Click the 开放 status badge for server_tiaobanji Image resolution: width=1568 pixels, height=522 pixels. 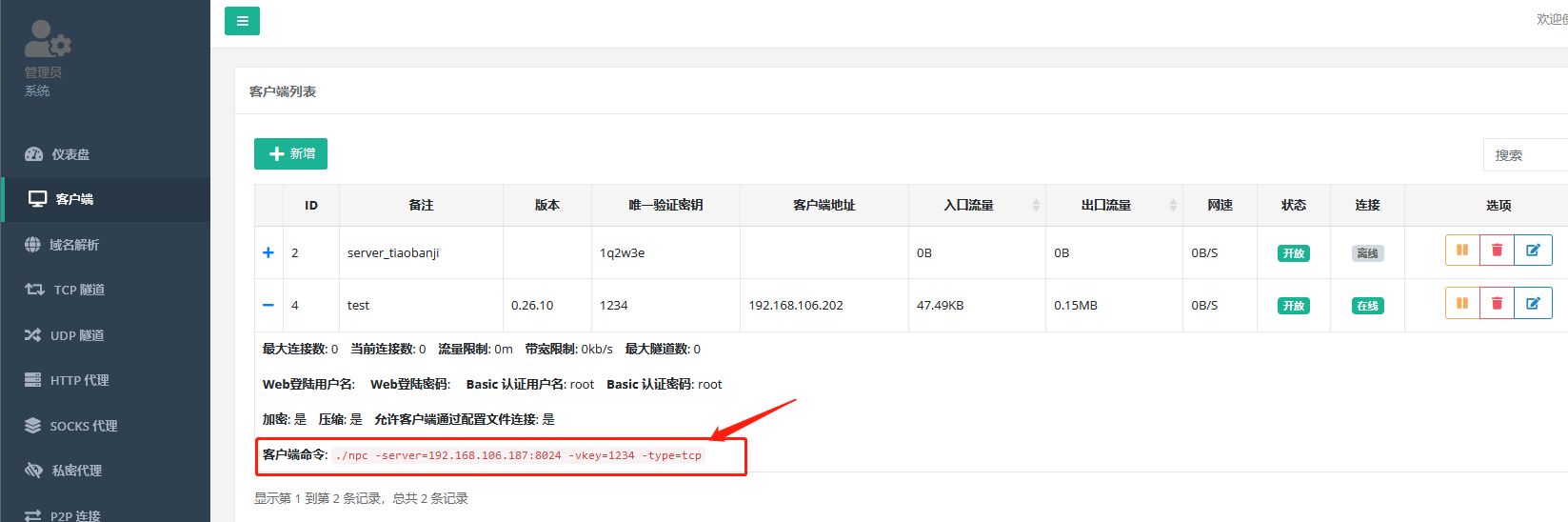point(1293,253)
